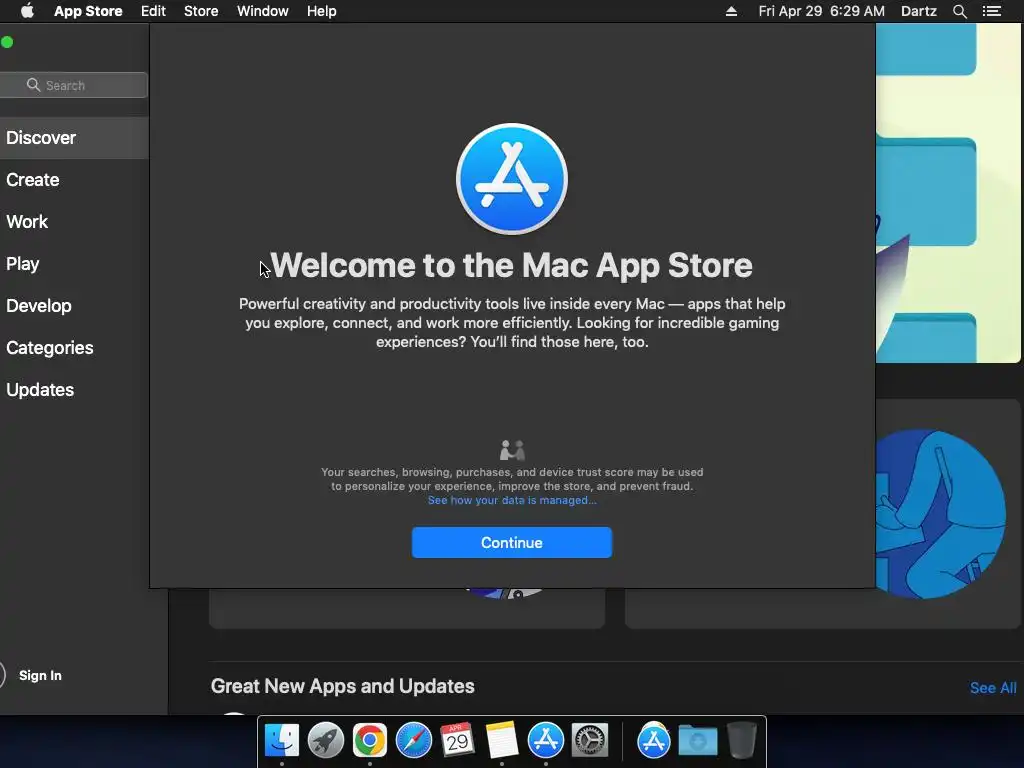
Task: Open the Store menu
Action: pyautogui.click(x=201, y=11)
